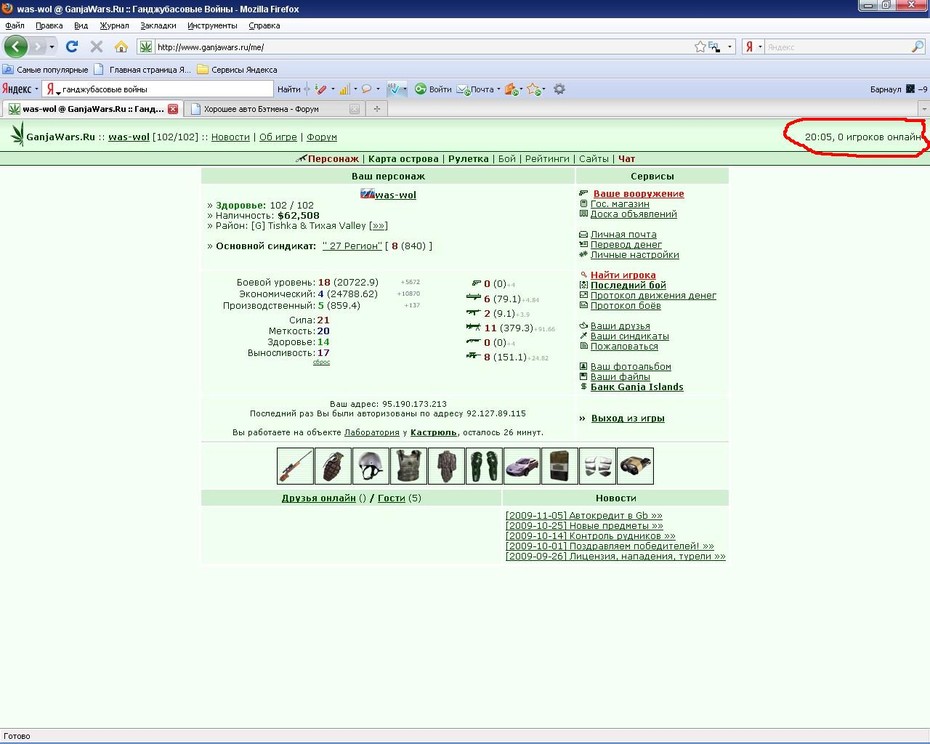The height and width of the screenshot is (744, 930).
Task: Click the Банк Ganja Islands link
Action: click(x=636, y=387)
